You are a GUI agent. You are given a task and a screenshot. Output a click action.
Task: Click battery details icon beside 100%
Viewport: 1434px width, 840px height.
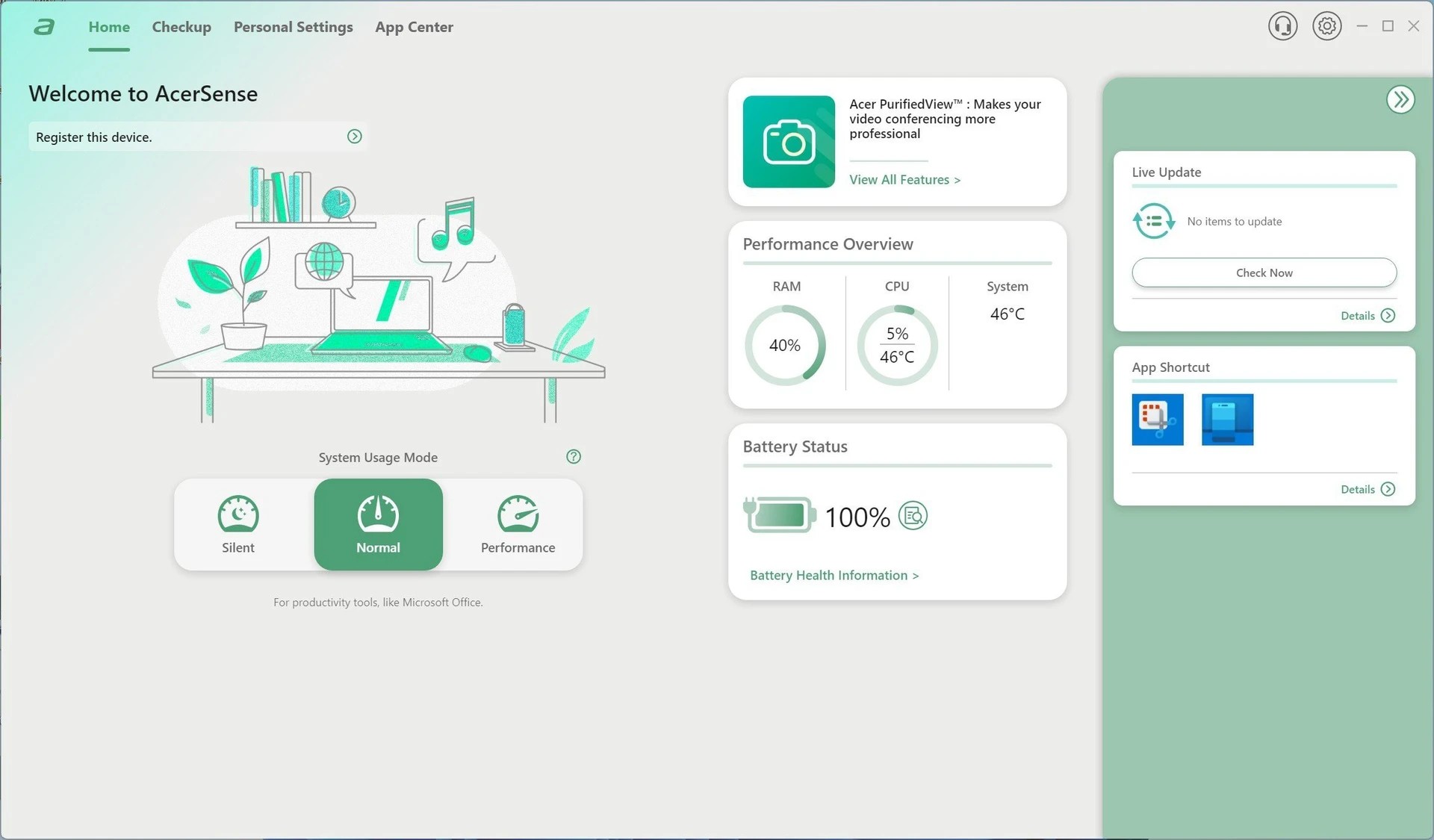pyautogui.click(x=913, y=516)
